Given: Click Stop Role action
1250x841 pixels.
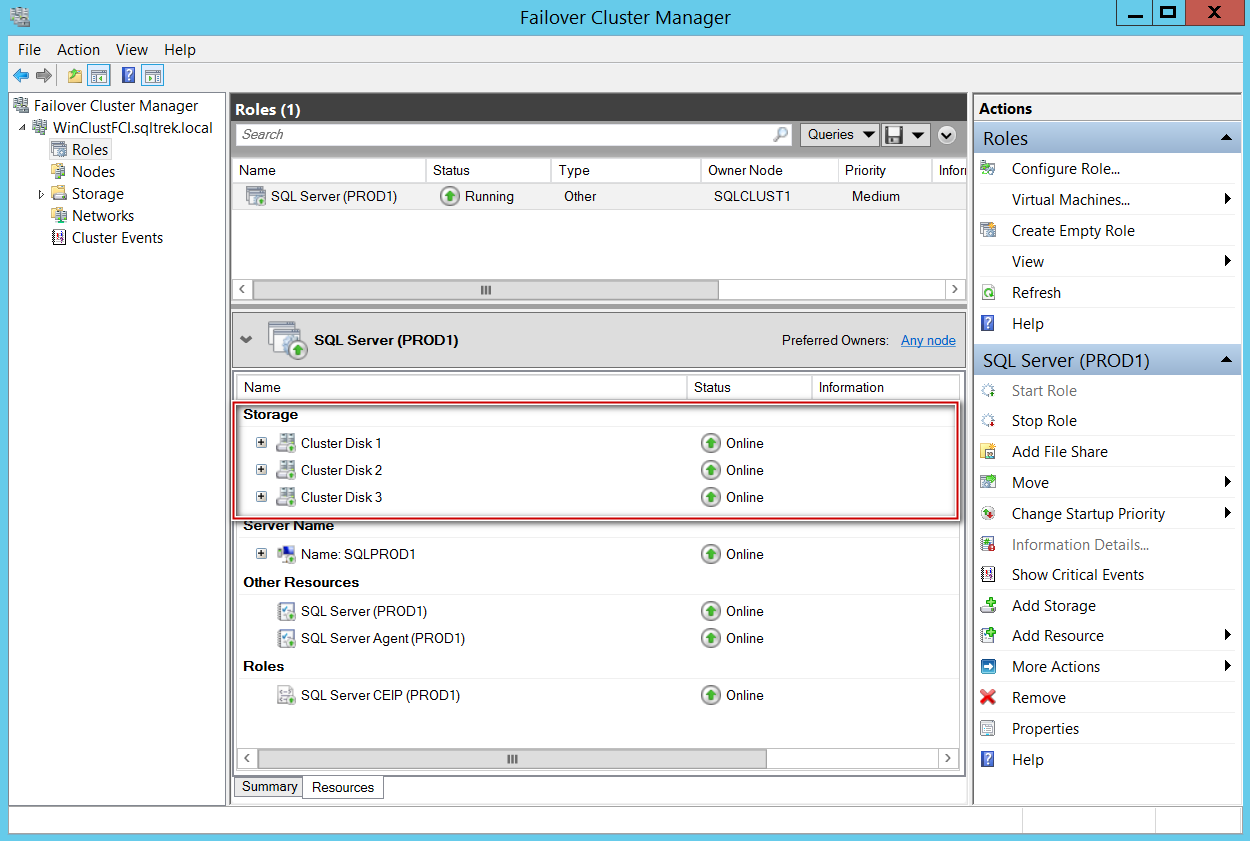Looking at the screenshot, I should tap(1044, 421).
